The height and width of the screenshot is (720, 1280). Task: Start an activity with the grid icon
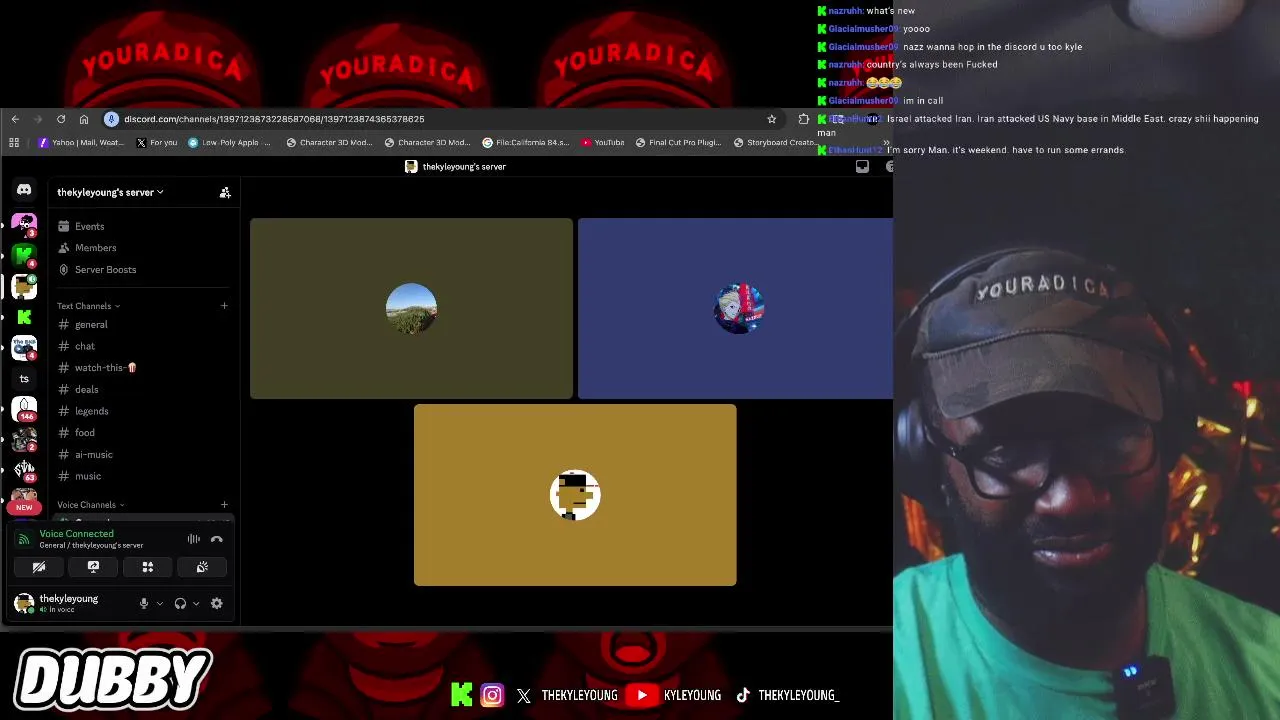coord(148,567)
